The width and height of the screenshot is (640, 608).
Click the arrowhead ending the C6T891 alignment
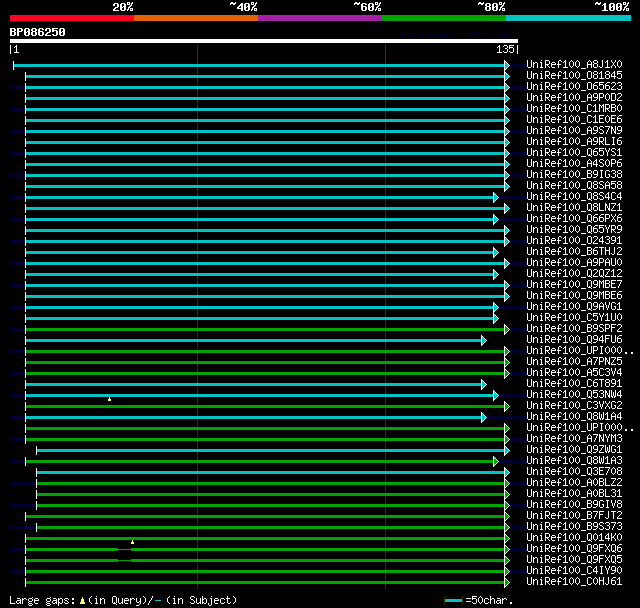484,384
